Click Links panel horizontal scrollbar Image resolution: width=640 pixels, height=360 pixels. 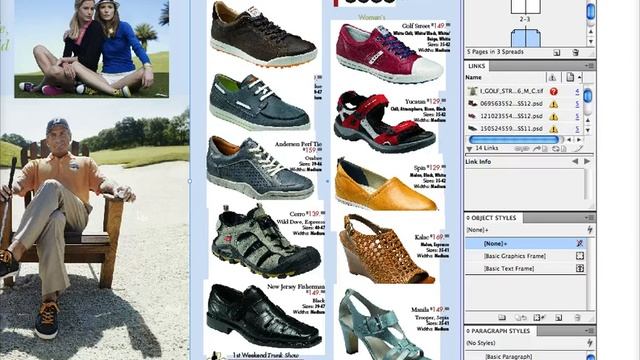pos(514,140)
